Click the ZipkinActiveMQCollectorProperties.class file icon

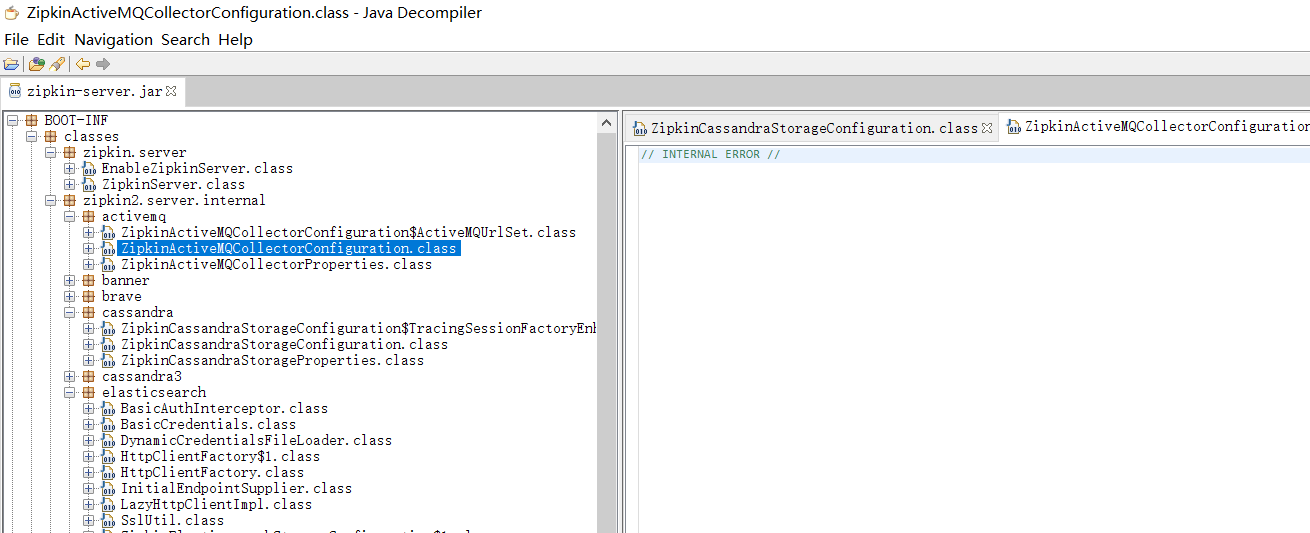pyautogui.click(x=107, y=264)
